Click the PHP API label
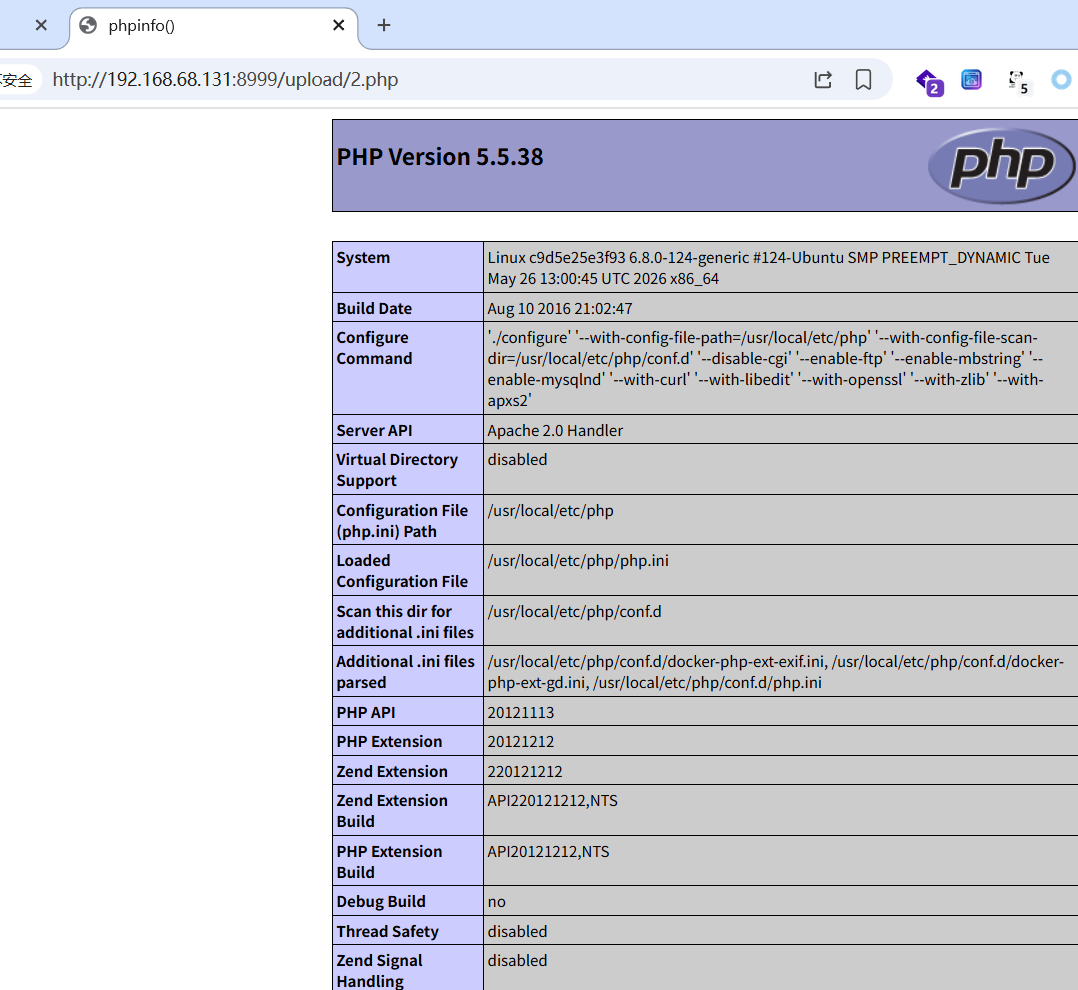1078x990 pixels. 365,712
